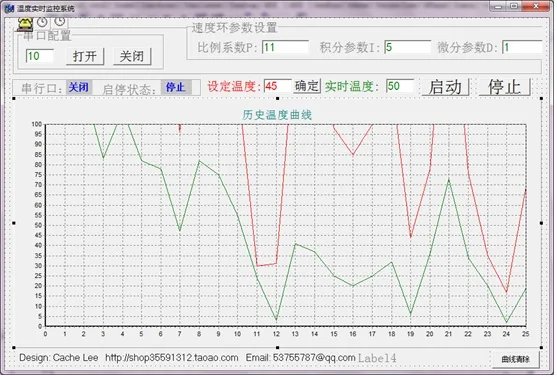Viewport: 557px width, 377px height.
Task: Click the 停止 stop button
Action: coord(505,87)
